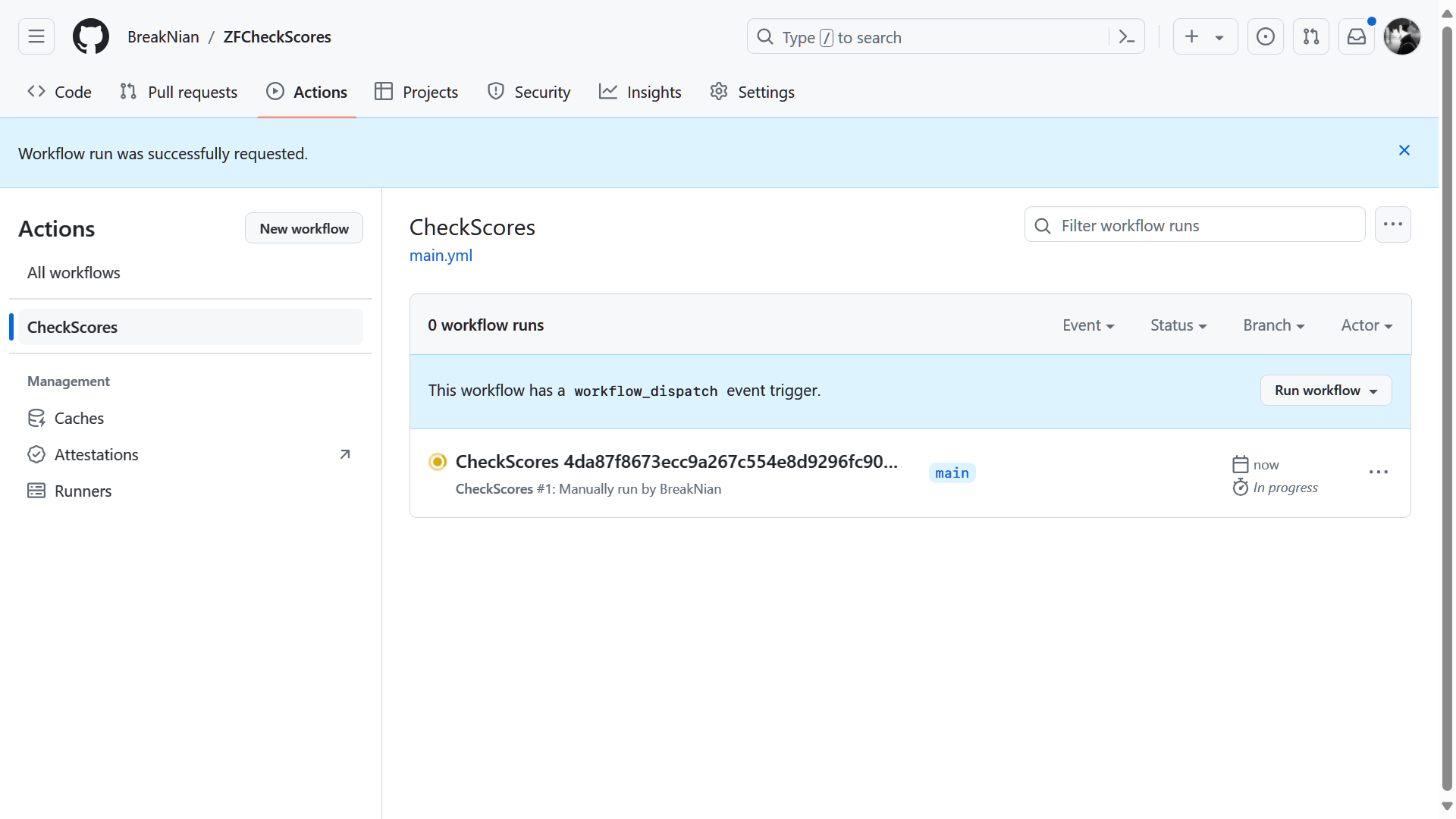This screenshot has height=819, width=1456.
Task: Expand the Status filter dropdown
Action: point(1178,325)
